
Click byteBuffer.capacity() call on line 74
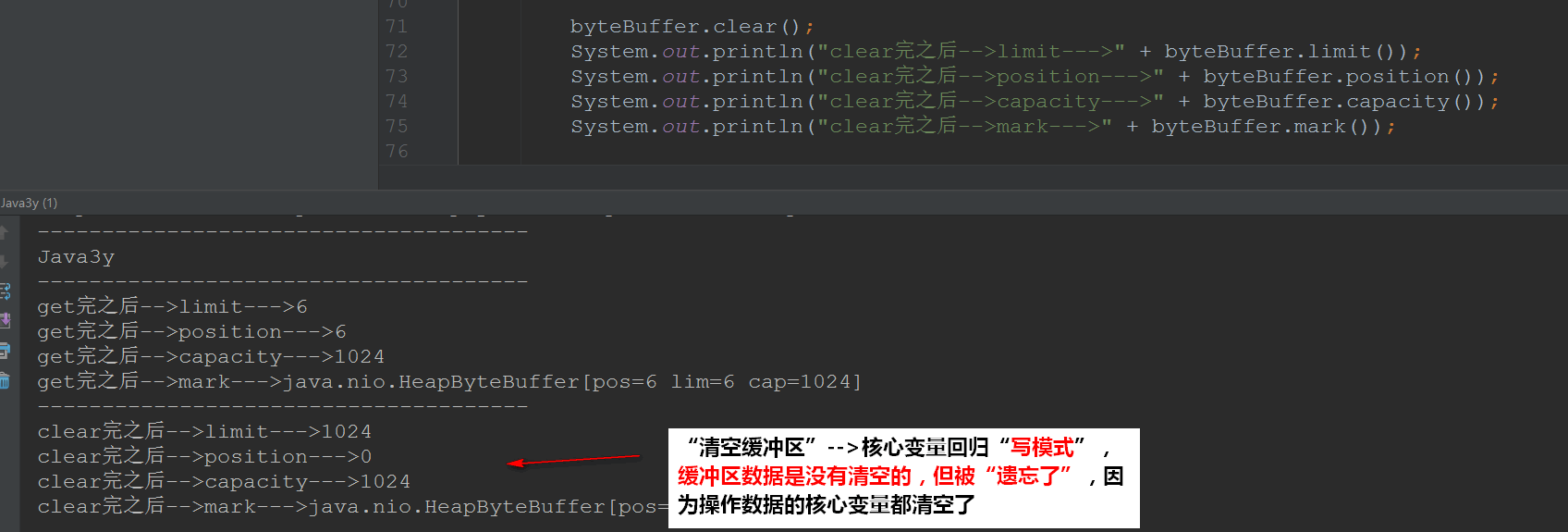[x=1343, y=102]
